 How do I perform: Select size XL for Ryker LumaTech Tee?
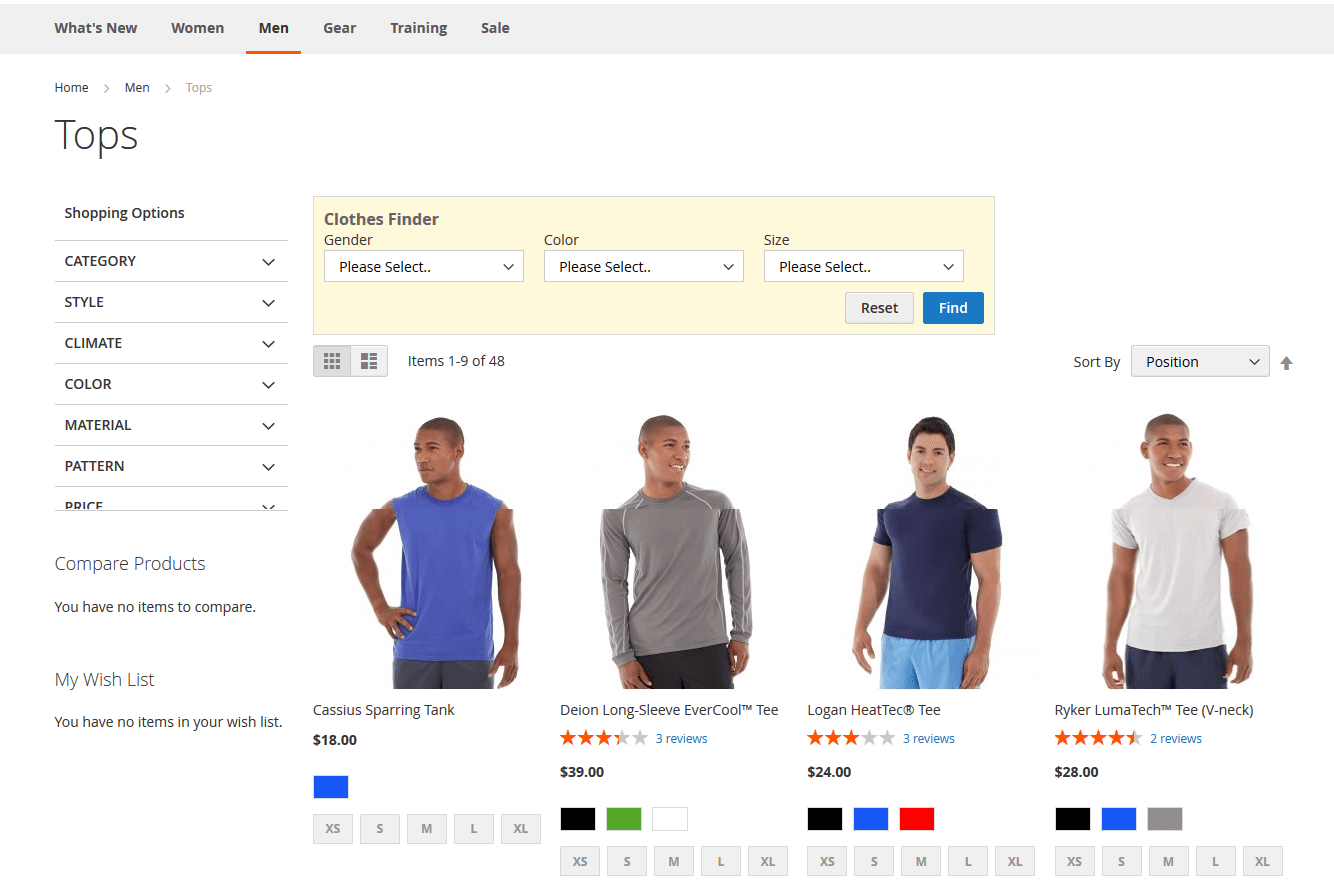[1262, 861]
